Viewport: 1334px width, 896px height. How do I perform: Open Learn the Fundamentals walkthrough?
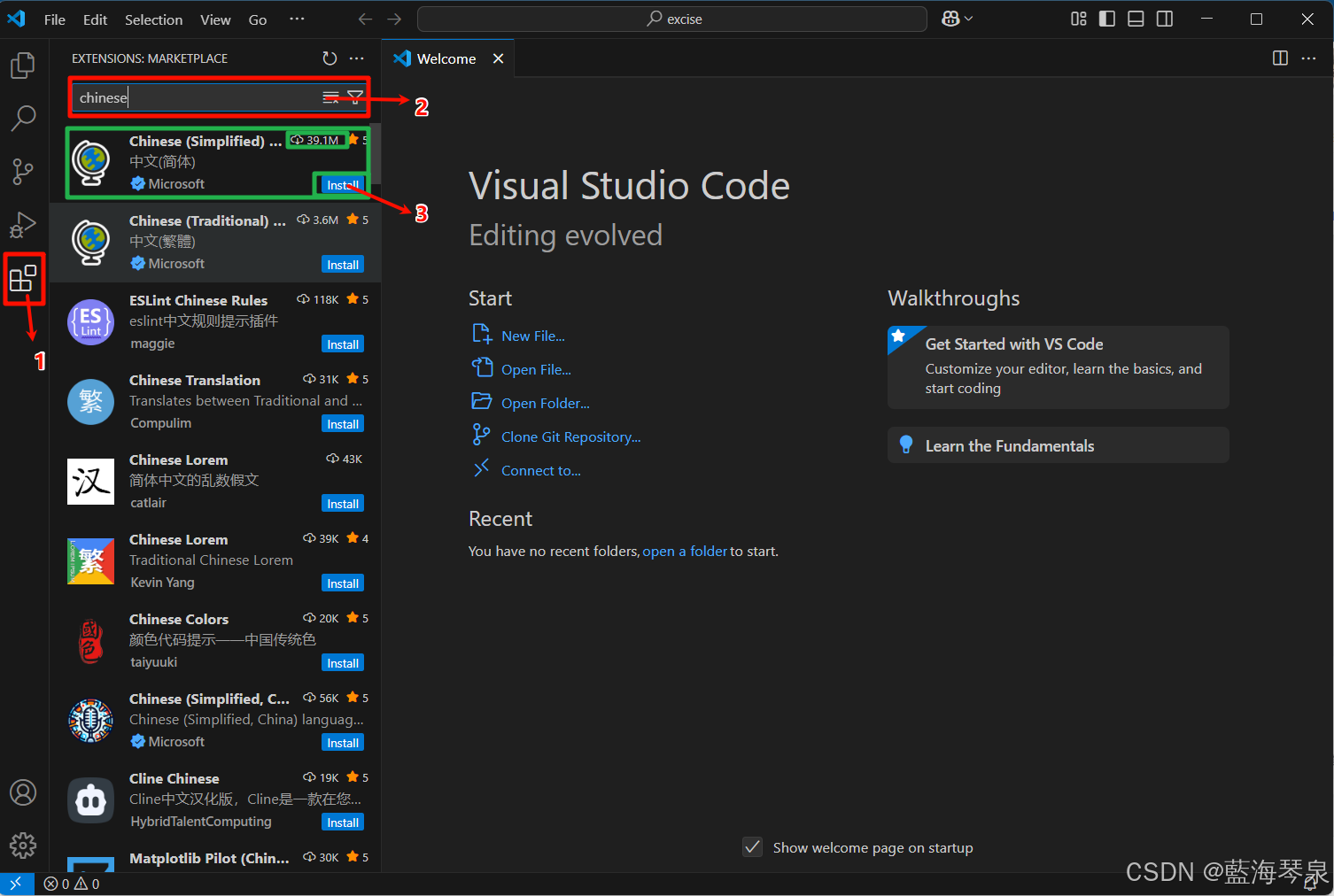[x=1059, y=445]
